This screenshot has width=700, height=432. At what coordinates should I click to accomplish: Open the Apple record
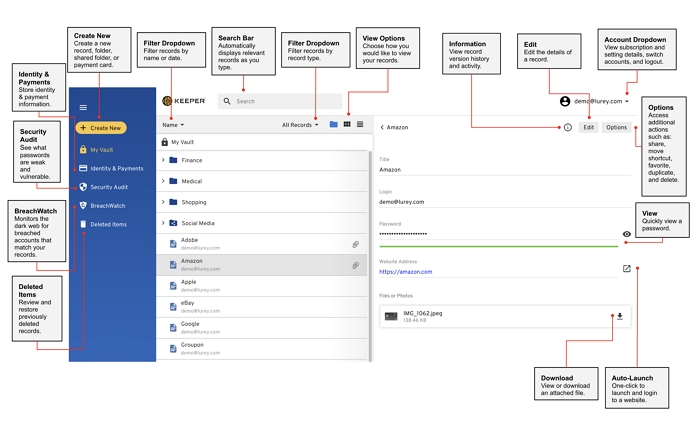pos(262,286)
